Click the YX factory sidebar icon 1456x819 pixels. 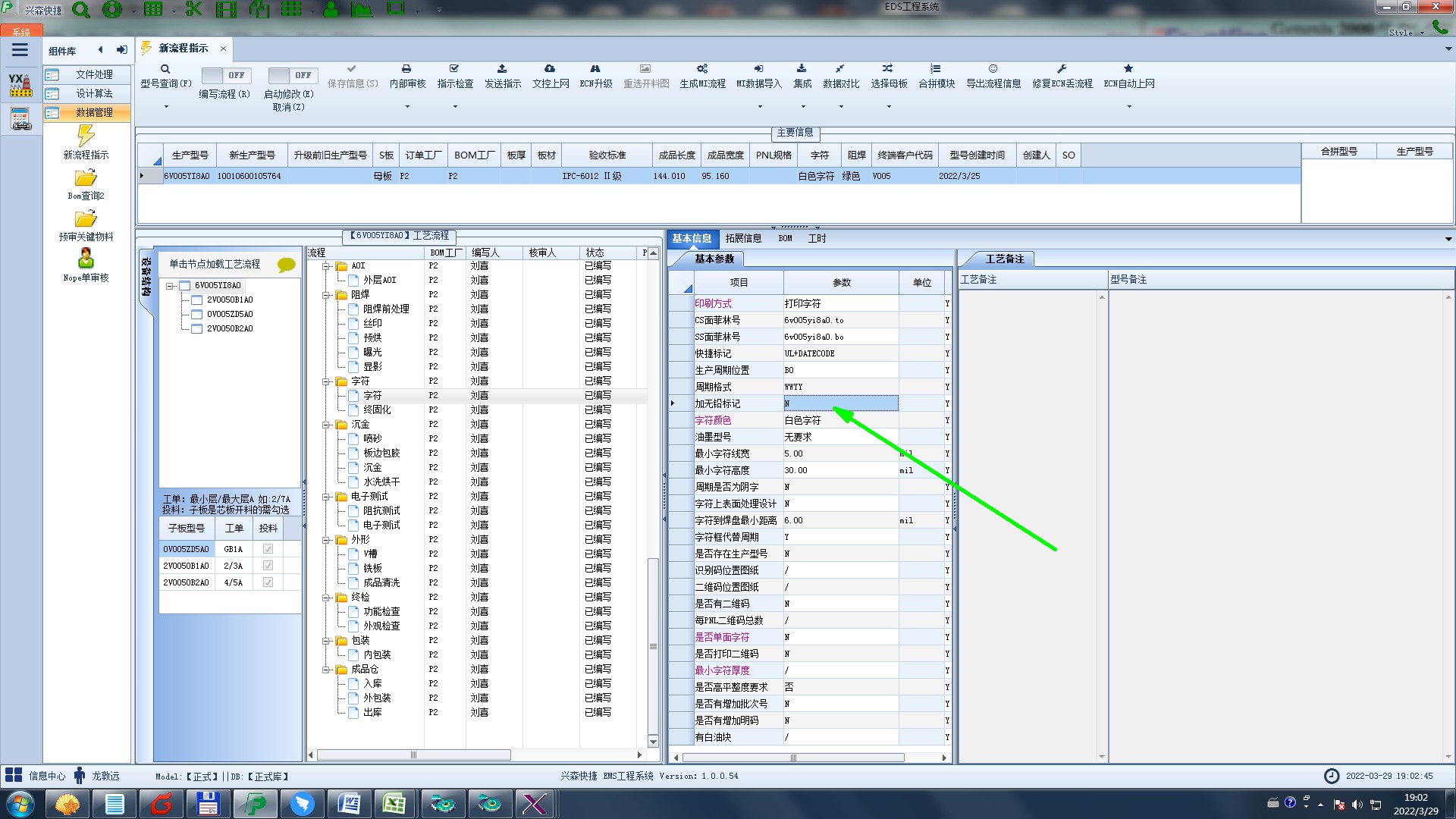[20, 85]
